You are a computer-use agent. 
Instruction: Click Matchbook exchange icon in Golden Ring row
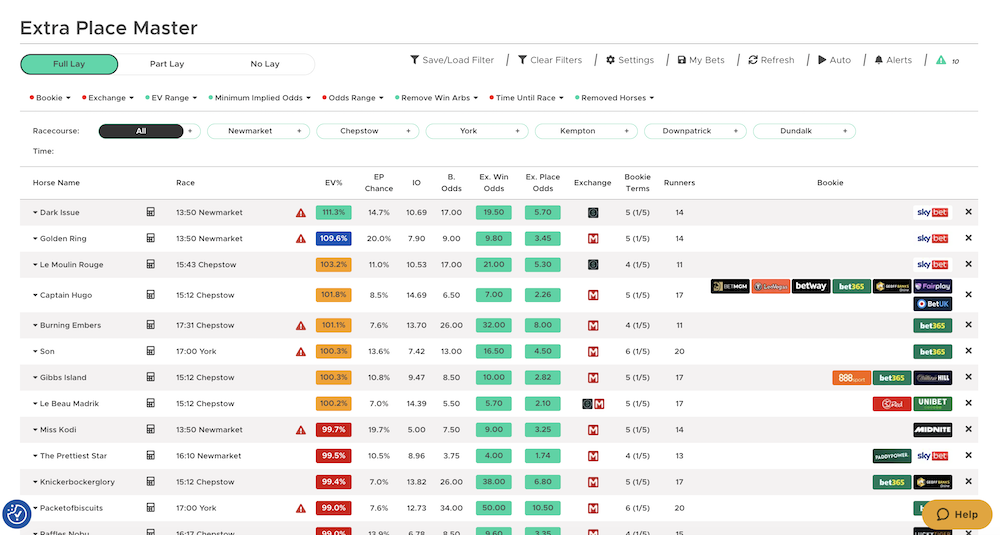pos(593,239)
